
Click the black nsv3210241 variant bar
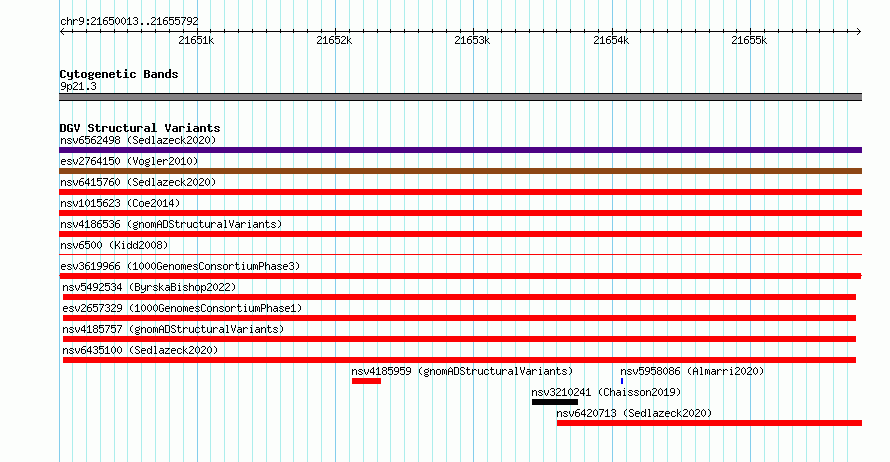(555, 402)
